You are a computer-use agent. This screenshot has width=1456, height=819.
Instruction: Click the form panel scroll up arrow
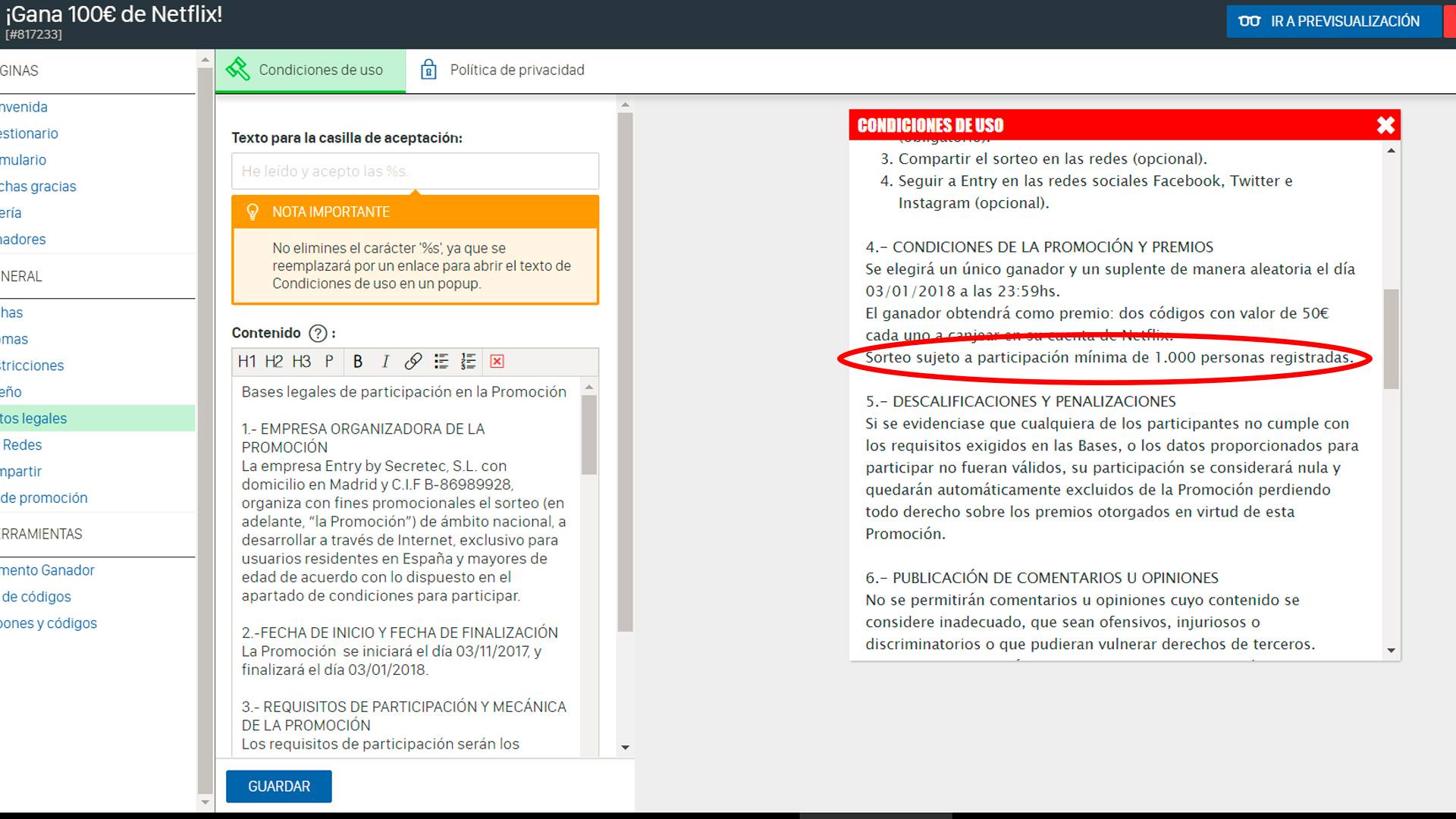tap(625, 105)
